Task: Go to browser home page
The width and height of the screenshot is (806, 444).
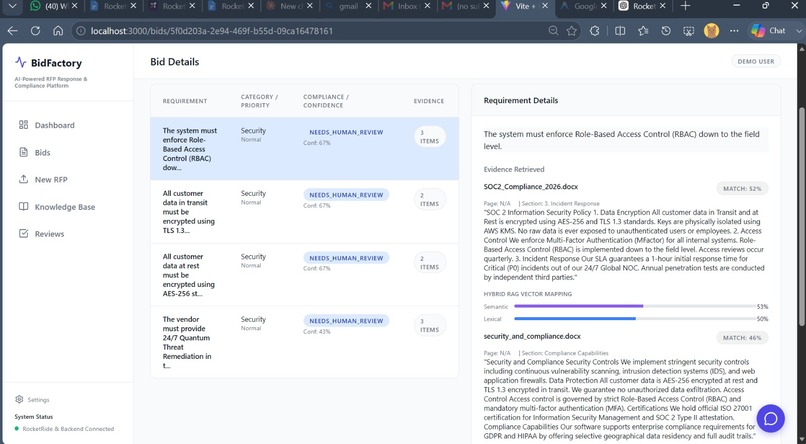Action: click(x=58, y=31)
